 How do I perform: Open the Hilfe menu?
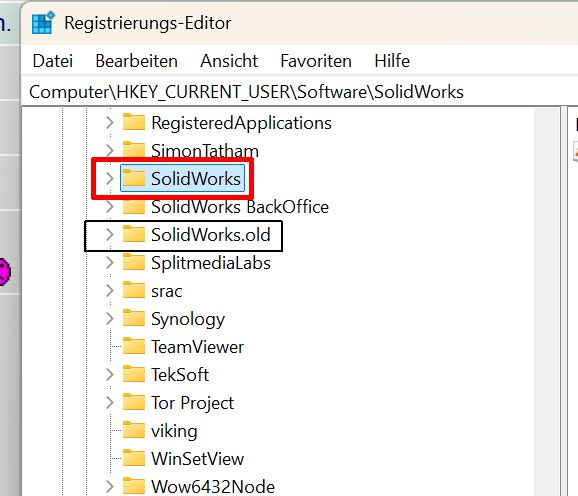[392, 61]
